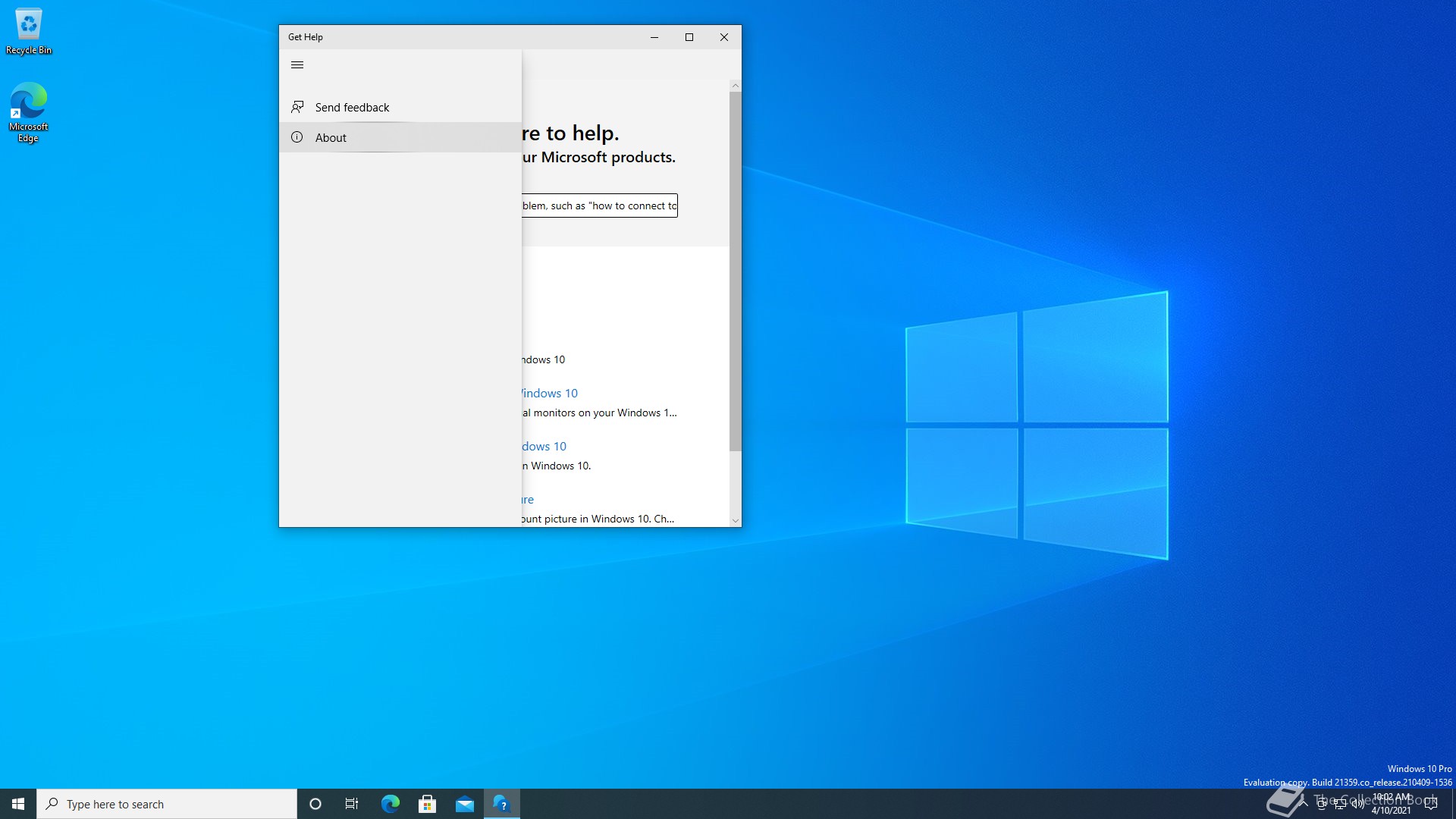The height and width of the screenshot is (819, 1456).
Task: Open Task View on the taskbar
Action: pyautogui.click(x=352, y=804)
